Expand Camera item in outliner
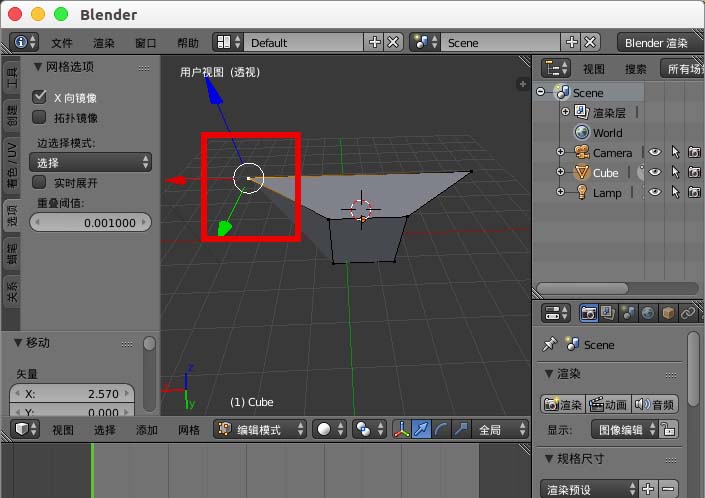Image resolution: width=705 pixels, height=498 pixels. coord(560,152)
